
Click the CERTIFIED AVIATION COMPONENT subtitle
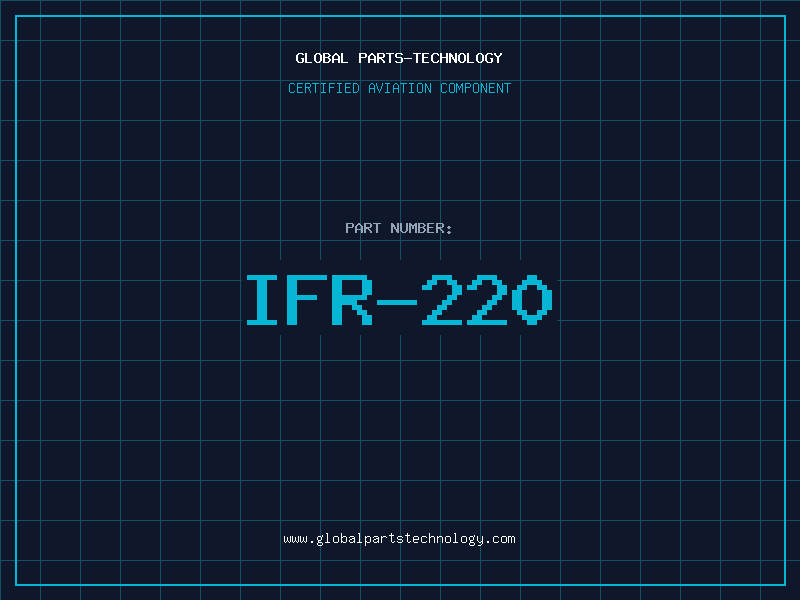click(399, 88)
